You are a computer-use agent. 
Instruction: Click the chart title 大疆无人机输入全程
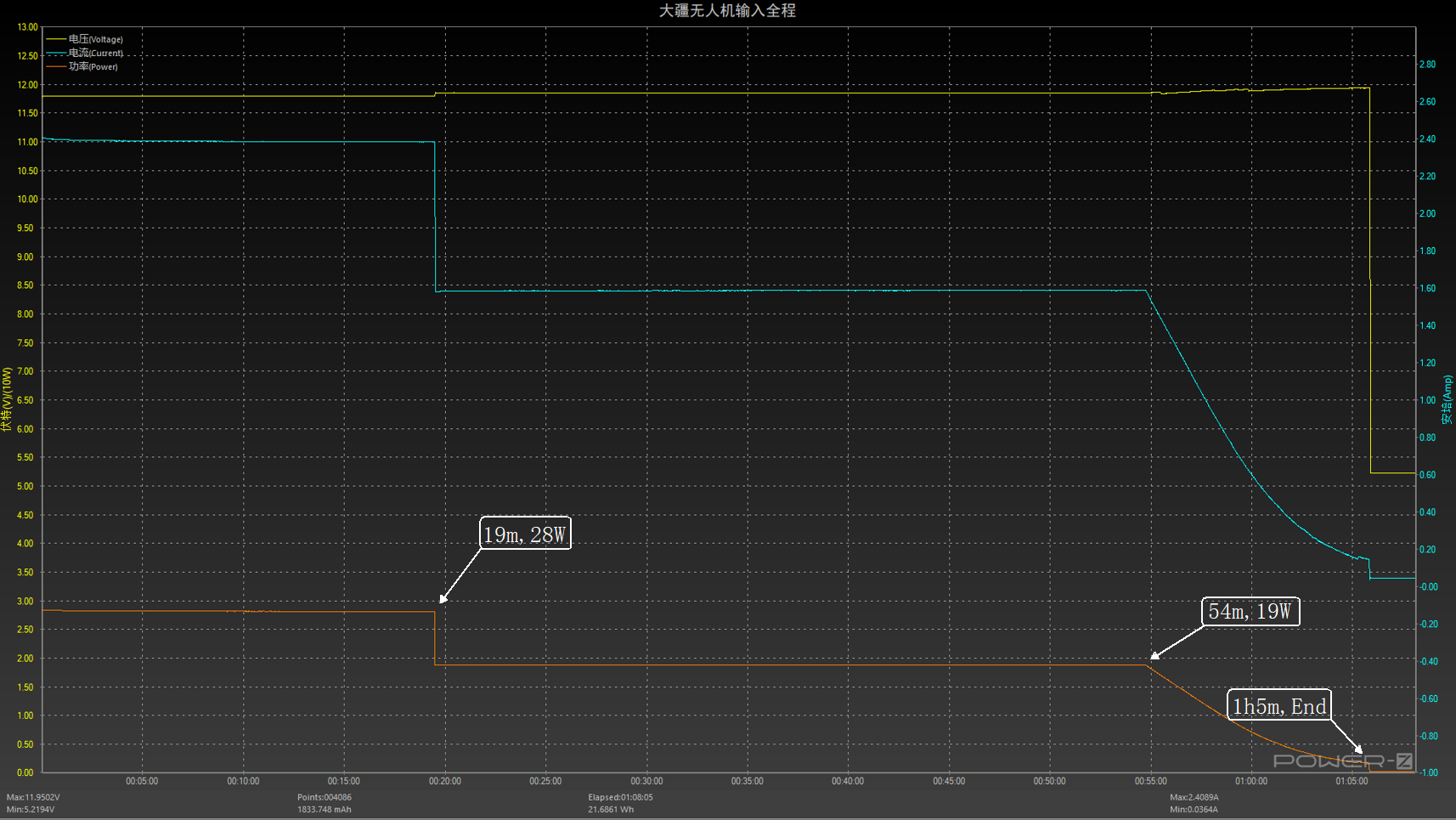[728, 10]
